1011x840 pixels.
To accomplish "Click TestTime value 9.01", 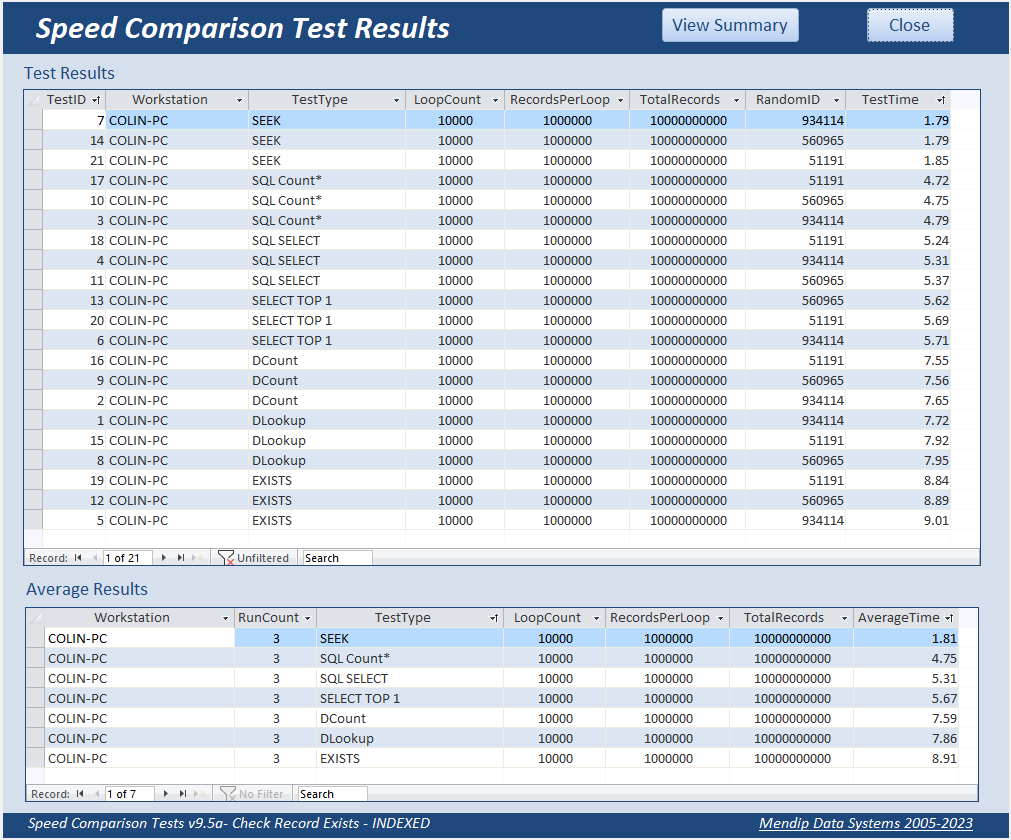I will 898,520.
